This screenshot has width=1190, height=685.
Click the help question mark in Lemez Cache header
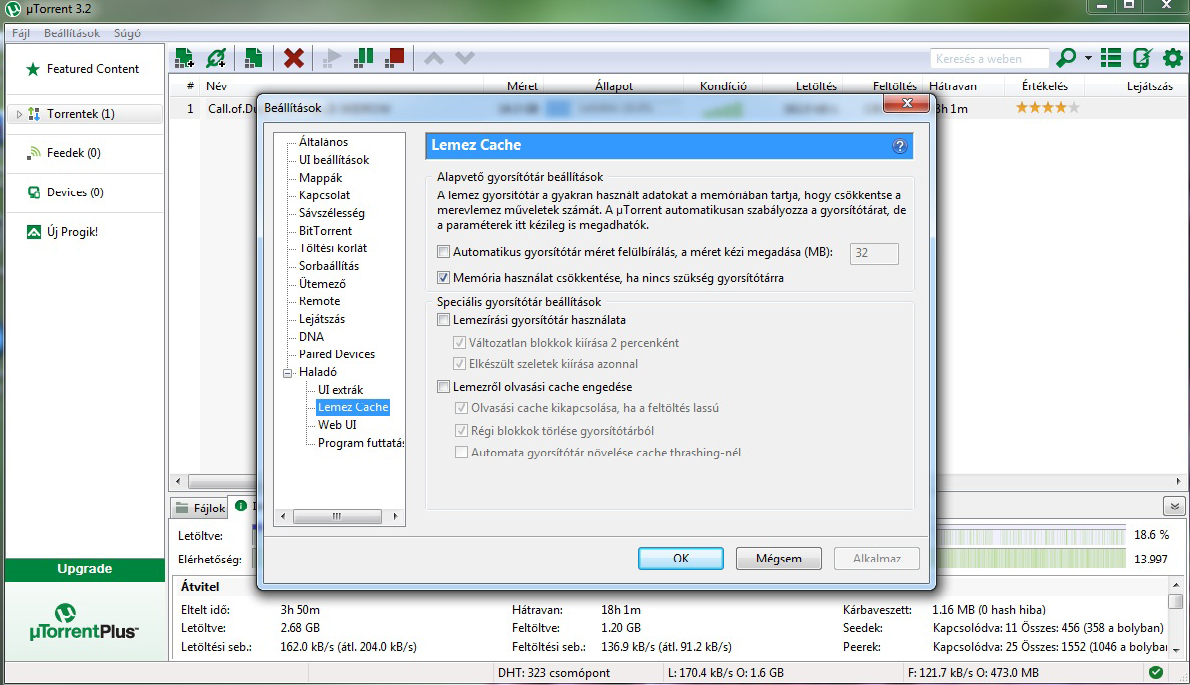(x=899, y=146)
